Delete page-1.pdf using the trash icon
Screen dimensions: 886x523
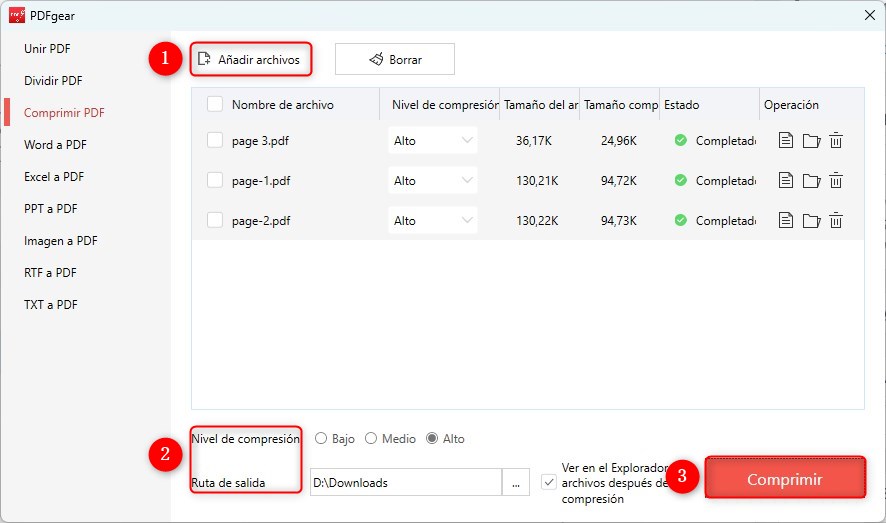tap(836, 181)
